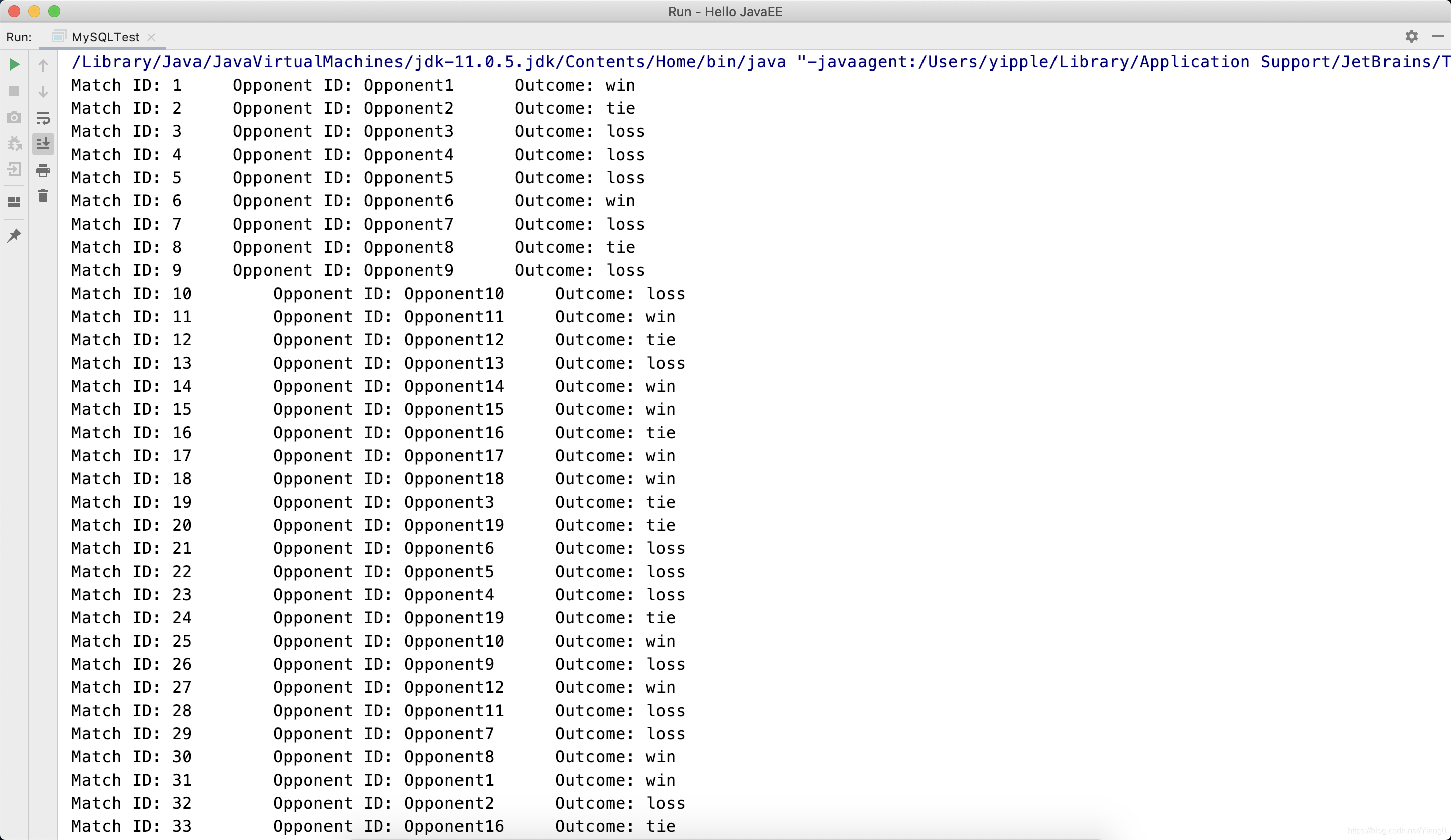Click 'Opponent ID: Opponent17' text
This screenshot has width=1451, height=840.
click(x=388, y=456)
